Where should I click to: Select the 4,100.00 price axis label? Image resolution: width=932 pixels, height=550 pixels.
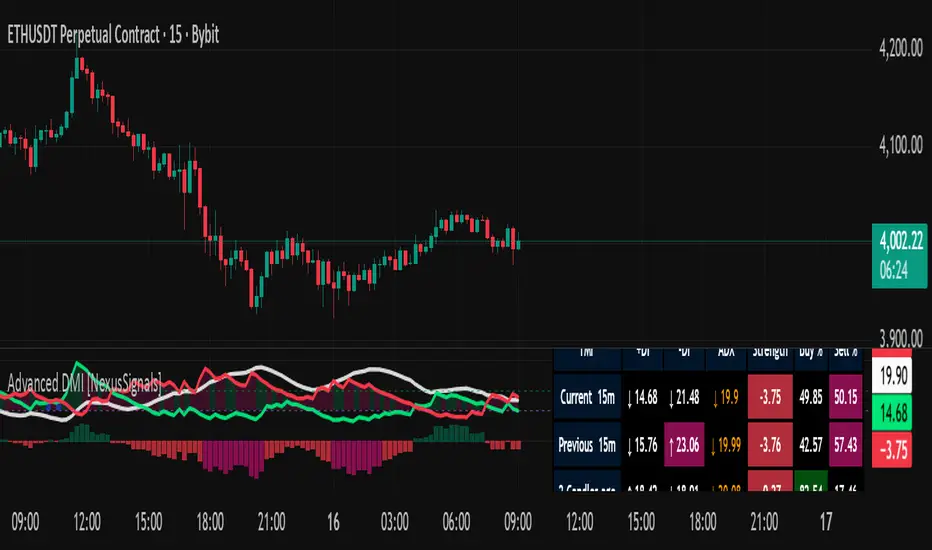[900, 144]
